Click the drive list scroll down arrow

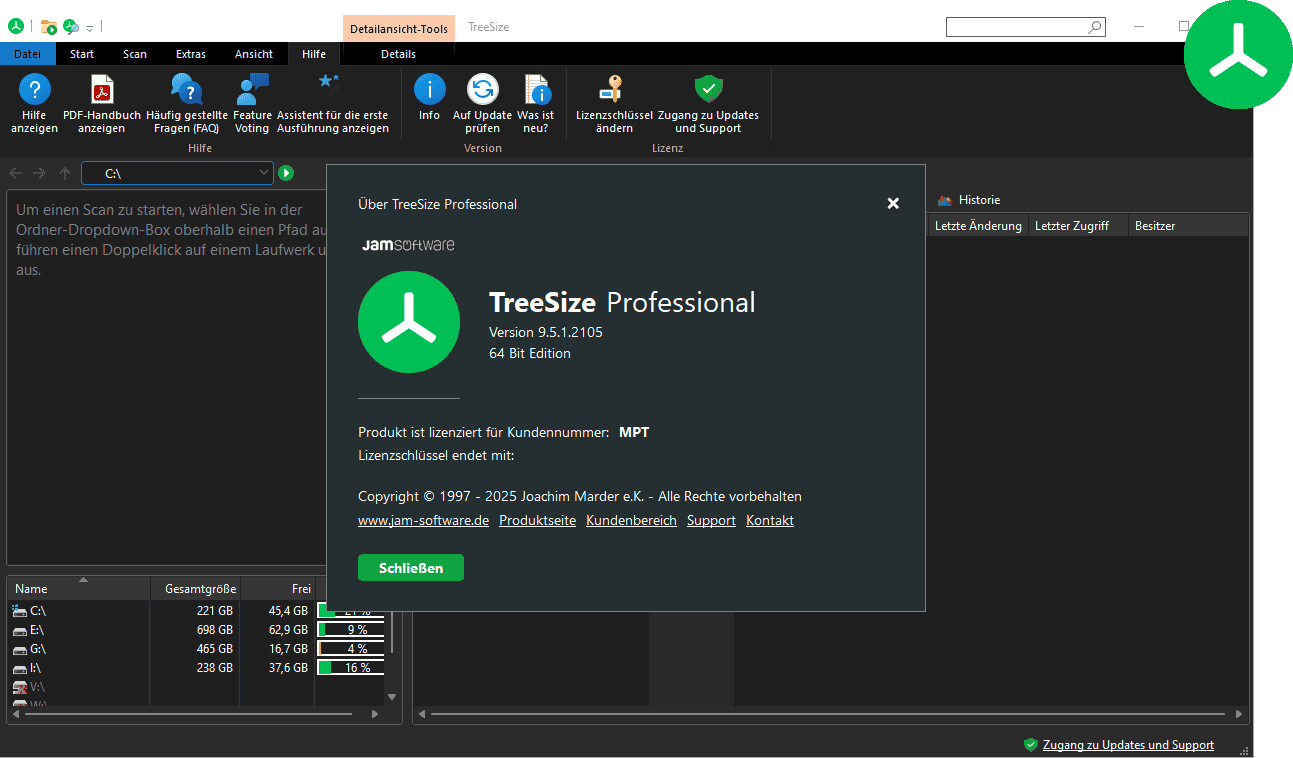(x=391, y=697)
